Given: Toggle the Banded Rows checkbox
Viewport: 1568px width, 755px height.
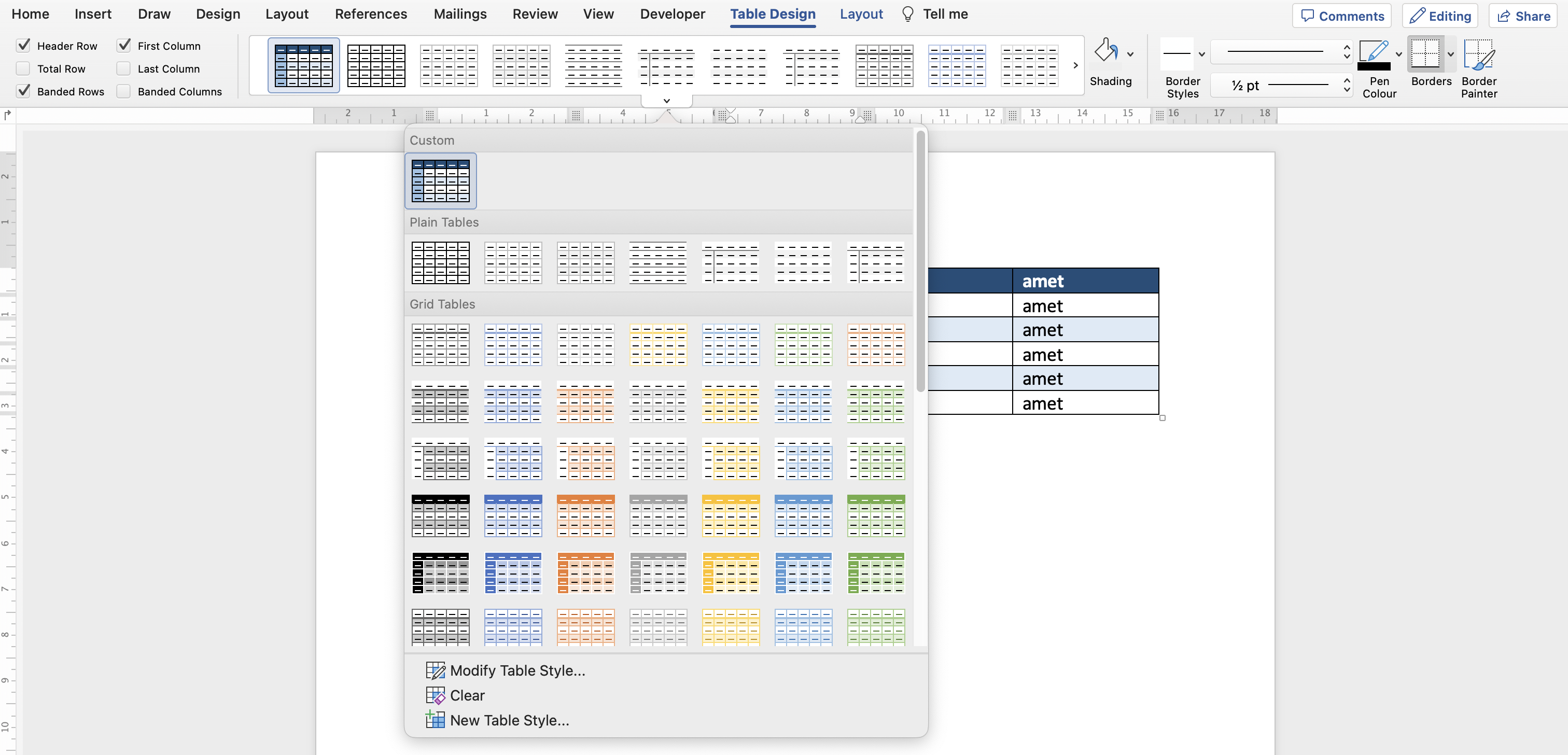Looking at the screenshot, I should 24,91.
